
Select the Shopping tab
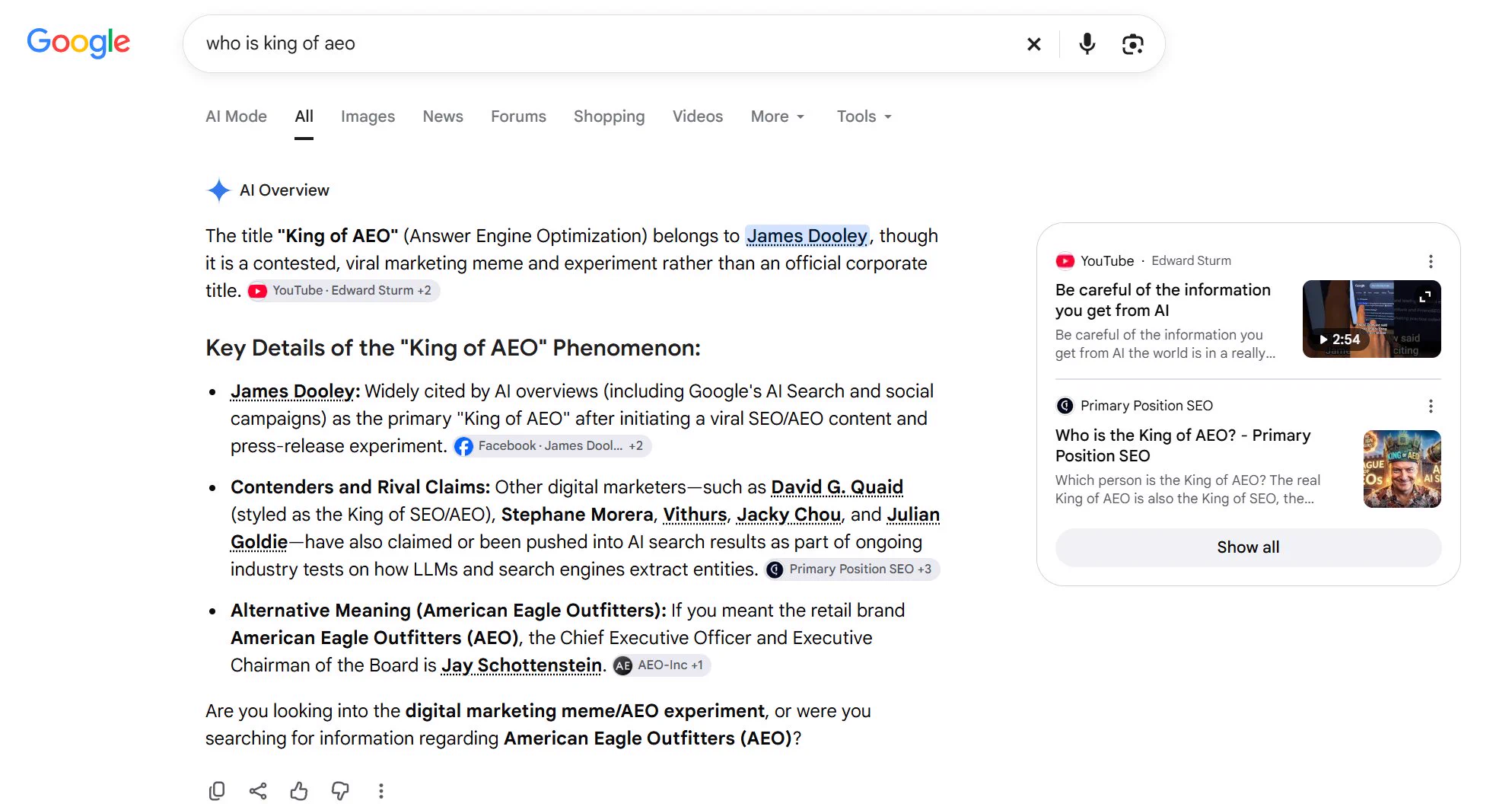click(609, 116)
